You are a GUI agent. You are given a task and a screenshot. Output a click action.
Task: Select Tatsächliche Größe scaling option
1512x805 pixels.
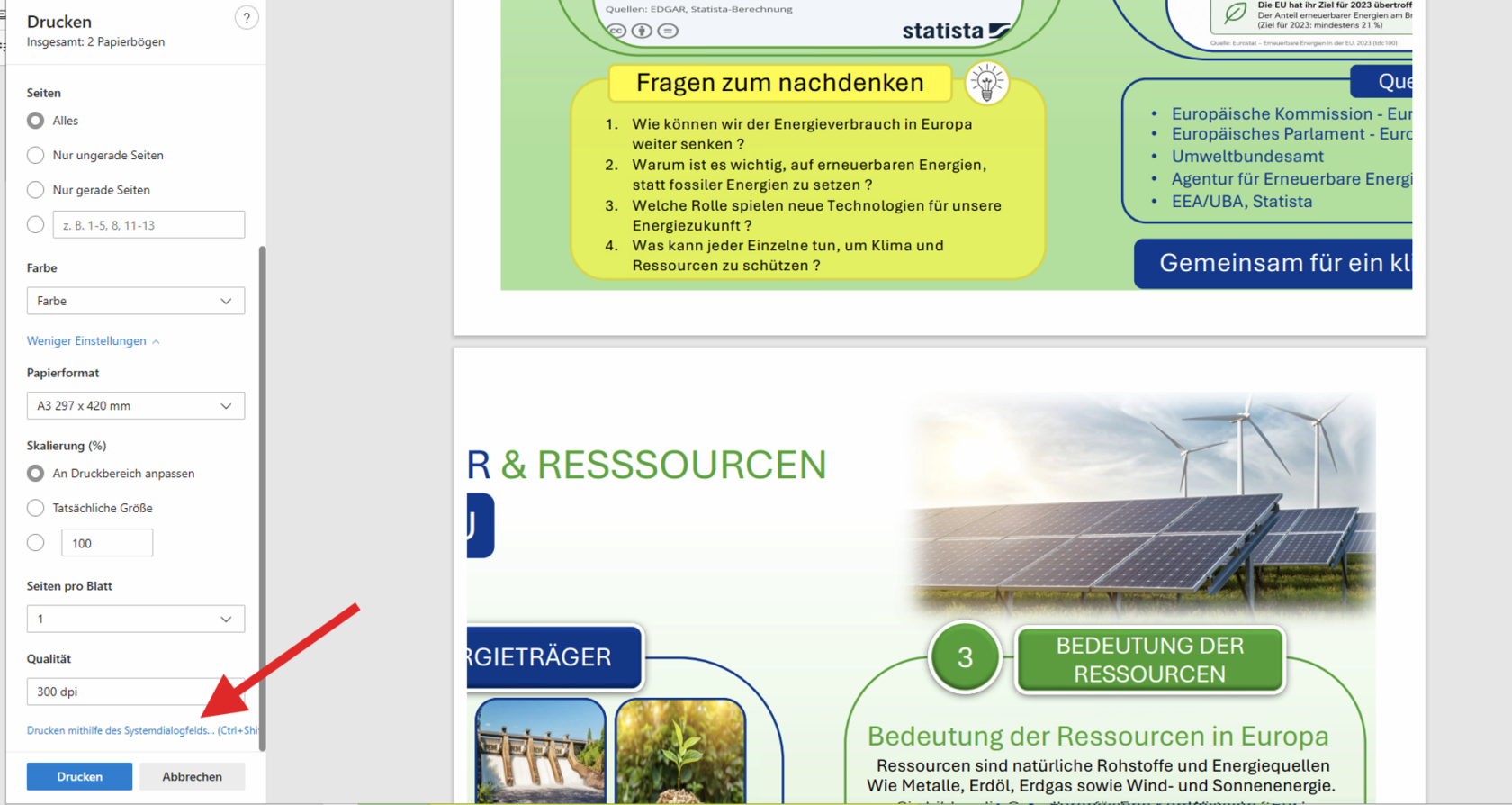35,508
